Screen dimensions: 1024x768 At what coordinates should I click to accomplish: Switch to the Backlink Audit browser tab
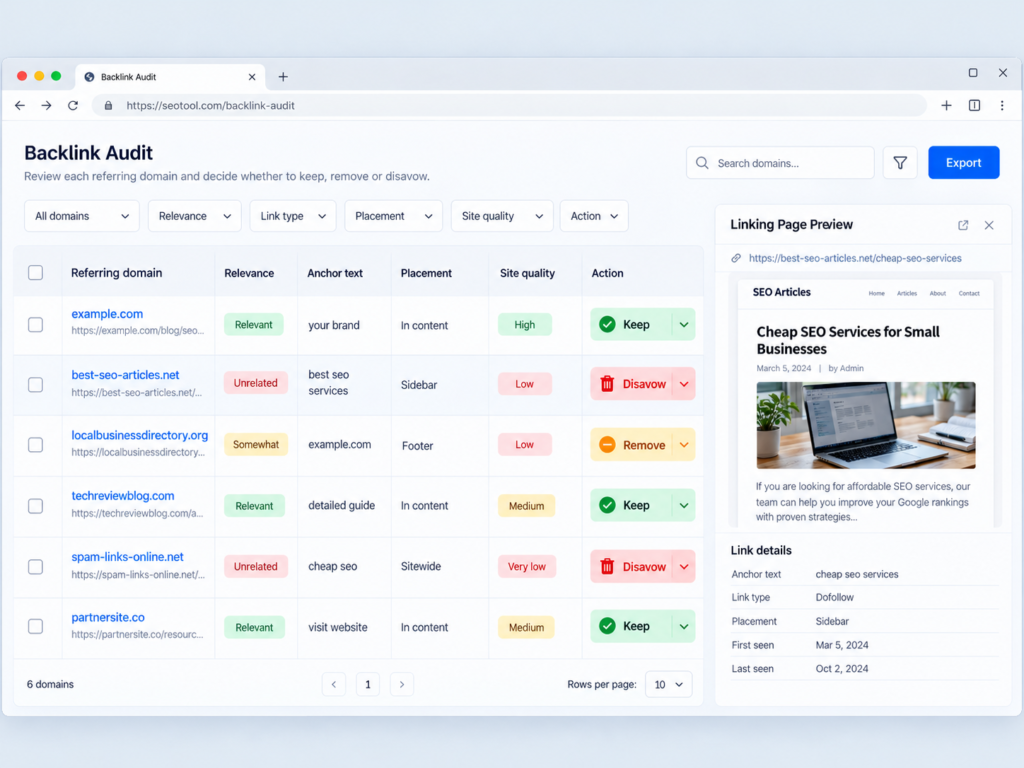[170, 77]
